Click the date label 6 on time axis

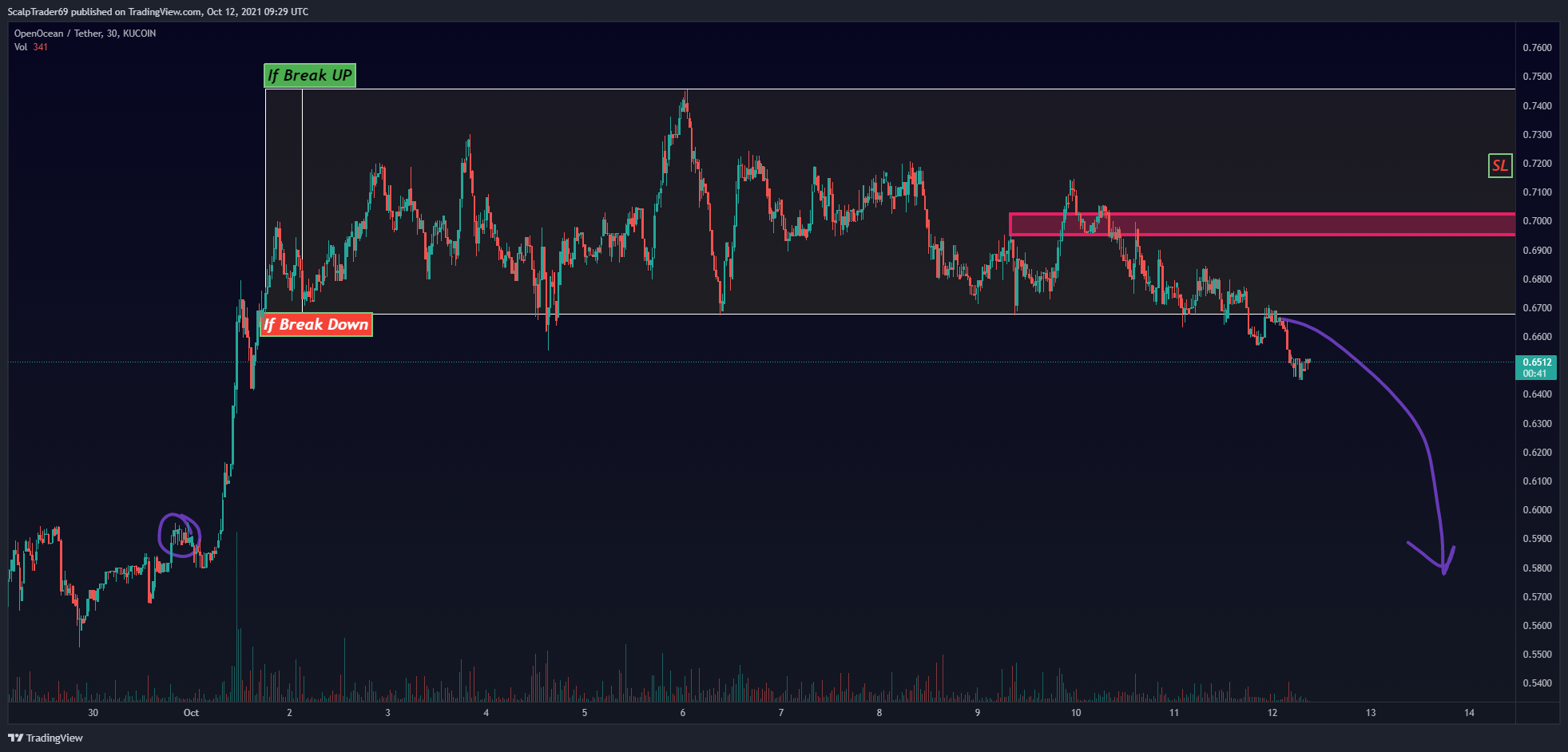tap(683, 713)
